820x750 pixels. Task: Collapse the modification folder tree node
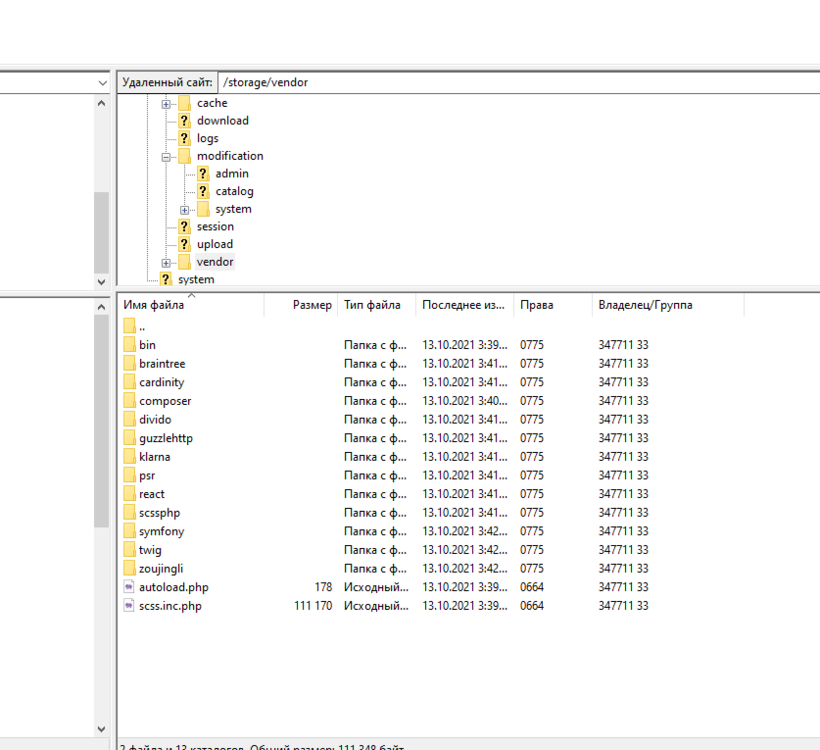(167, 155)
